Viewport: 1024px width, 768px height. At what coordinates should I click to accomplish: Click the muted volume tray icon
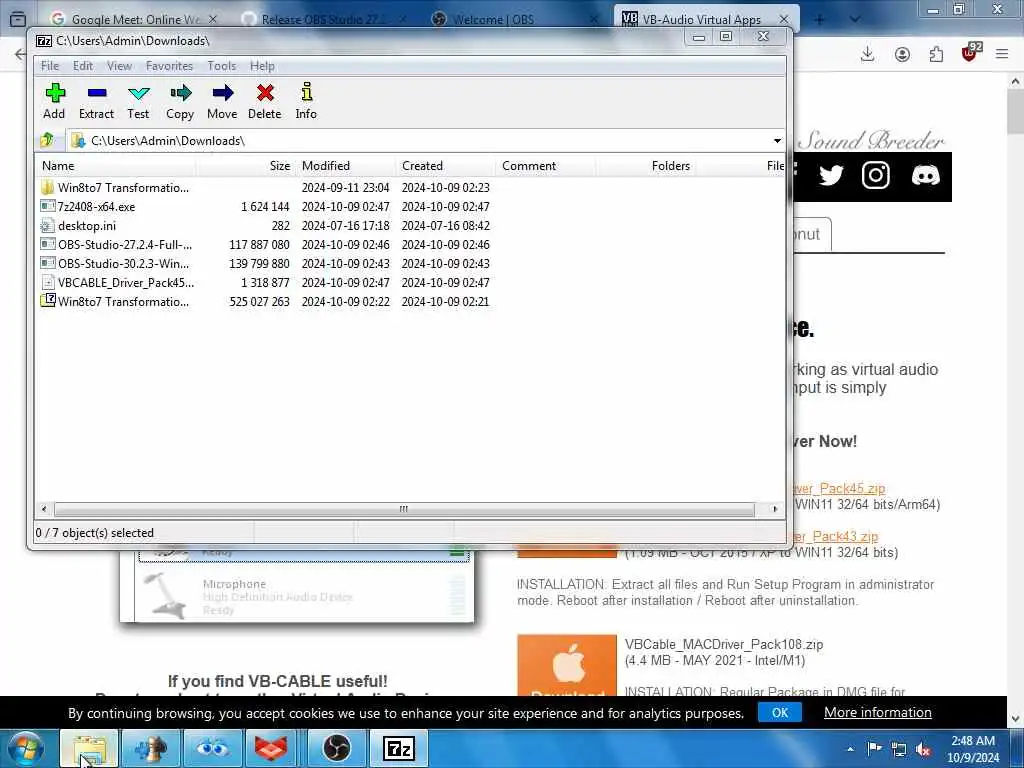(x=923, y=750)
